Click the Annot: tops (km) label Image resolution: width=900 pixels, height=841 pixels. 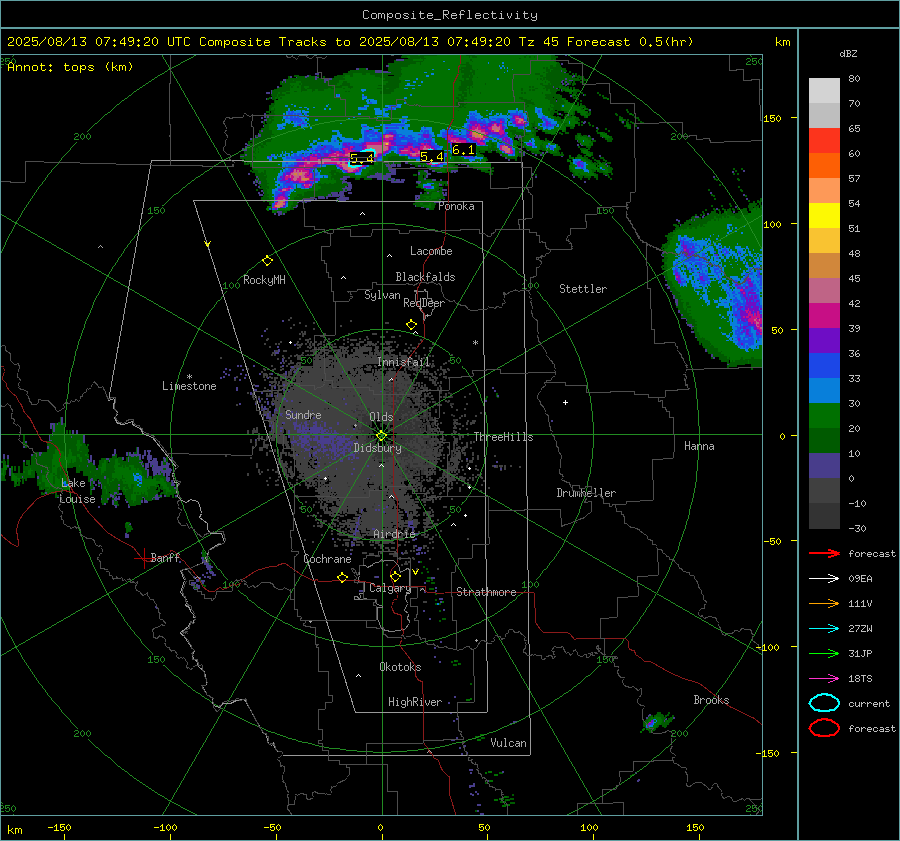pyautogui.click(x=70, y=67)
